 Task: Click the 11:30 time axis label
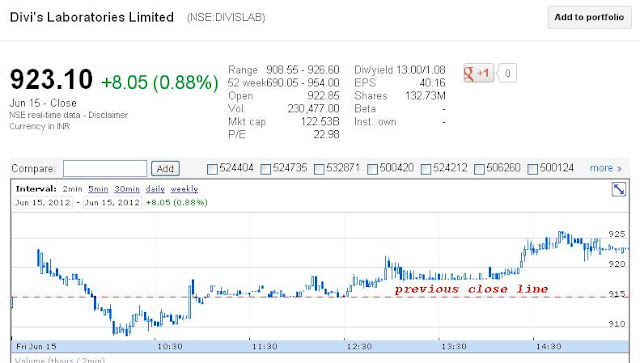(x=264, y=347)
